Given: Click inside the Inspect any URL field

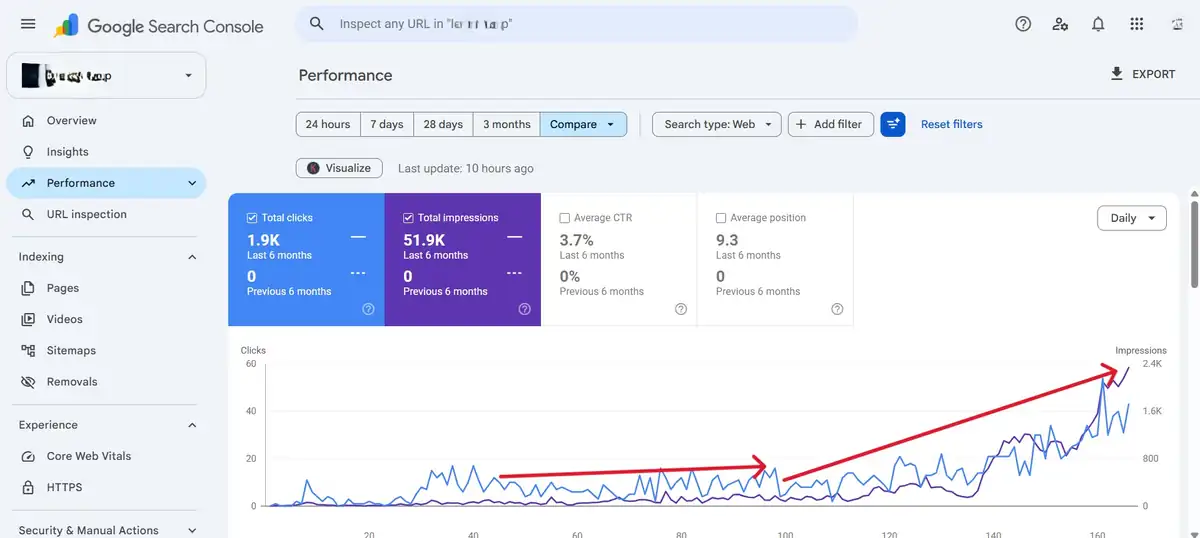Looking at the screenshot, I should [x=576, y=24].
